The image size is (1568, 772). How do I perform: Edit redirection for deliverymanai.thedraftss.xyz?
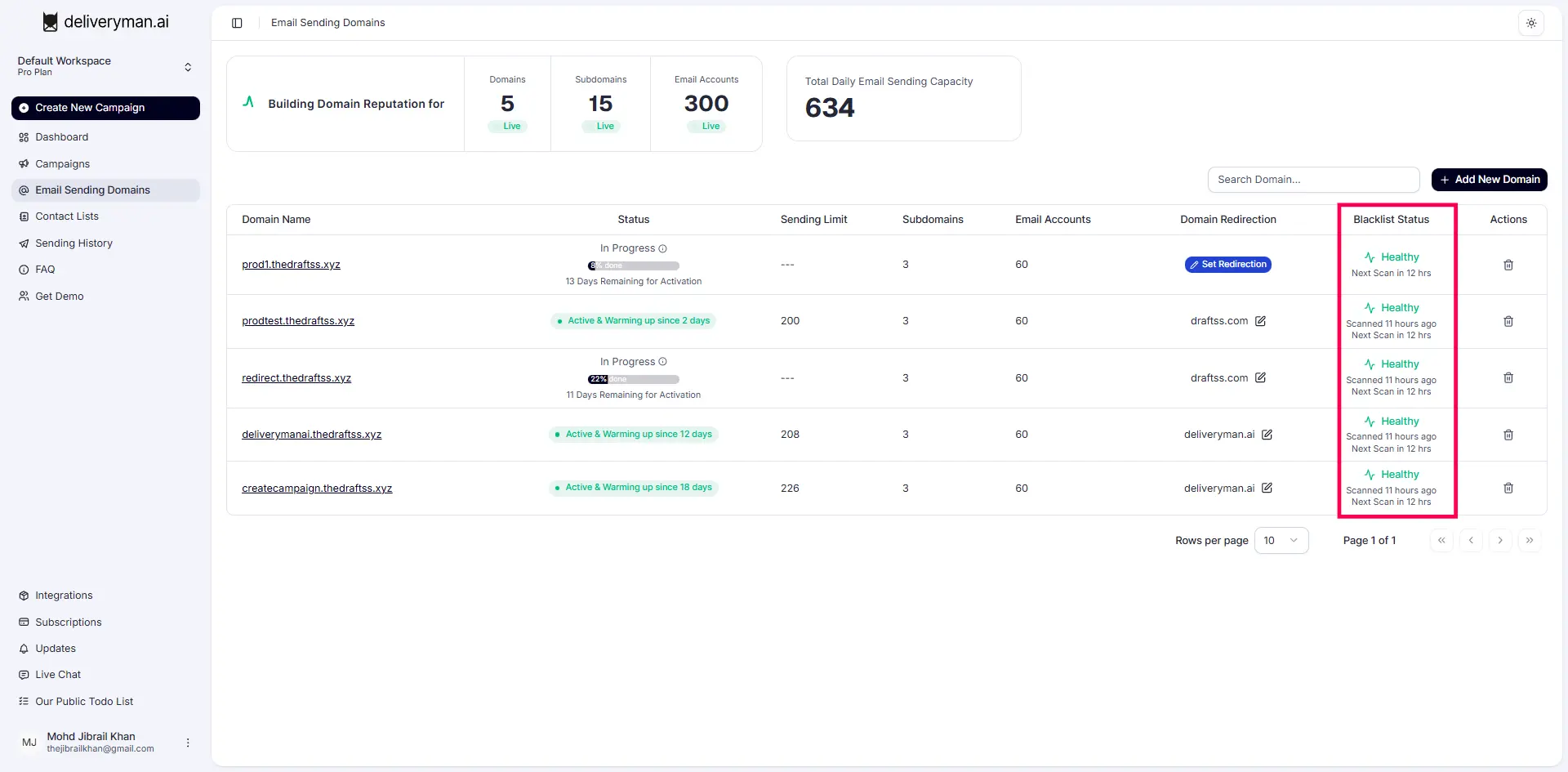[x=1267, y=435]
